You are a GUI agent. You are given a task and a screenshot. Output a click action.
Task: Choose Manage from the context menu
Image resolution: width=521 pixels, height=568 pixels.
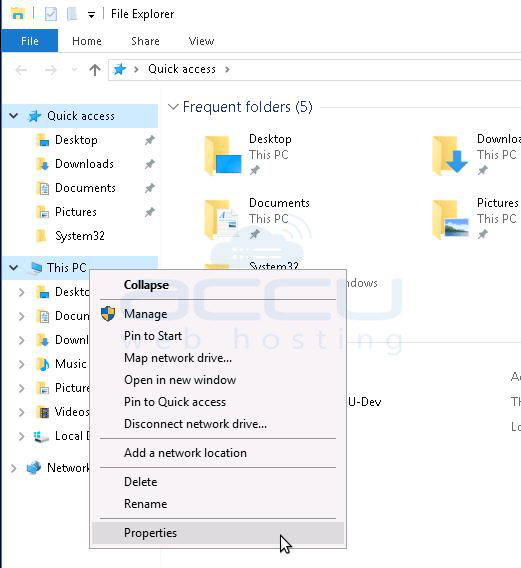[x=218, y=314]
